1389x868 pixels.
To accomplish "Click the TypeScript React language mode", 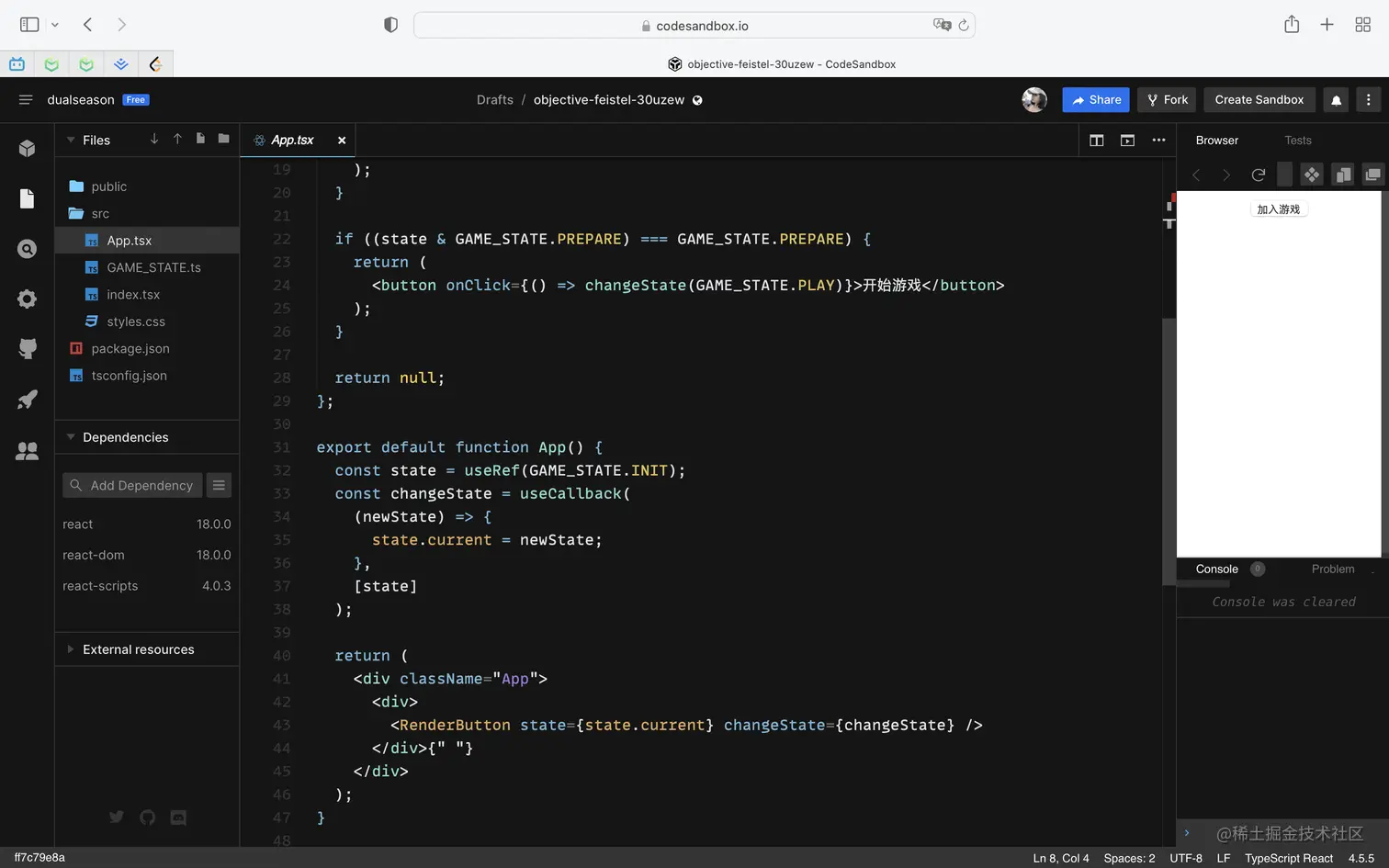I will pos(1289,858).
